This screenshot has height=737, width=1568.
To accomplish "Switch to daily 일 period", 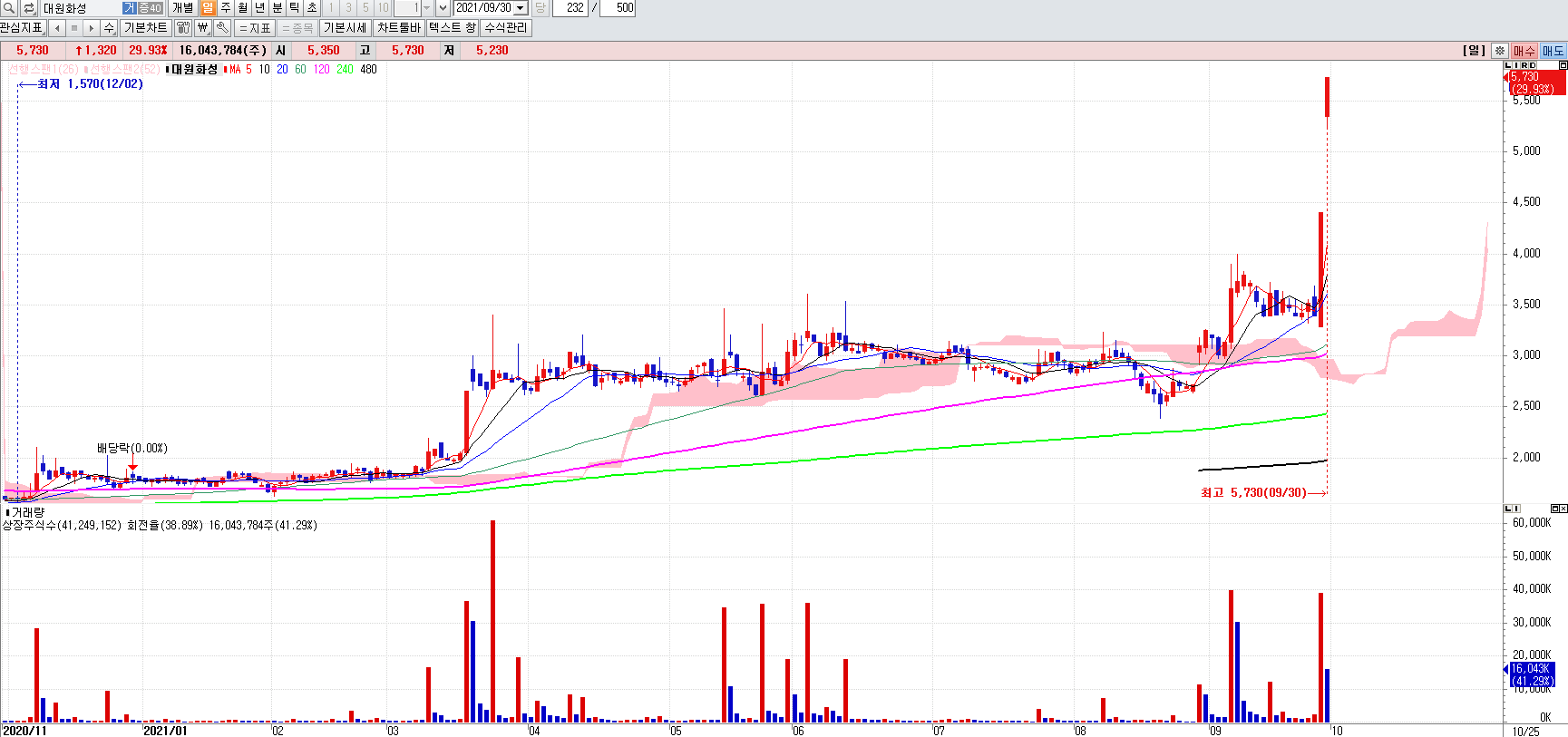I will point(208,8).
